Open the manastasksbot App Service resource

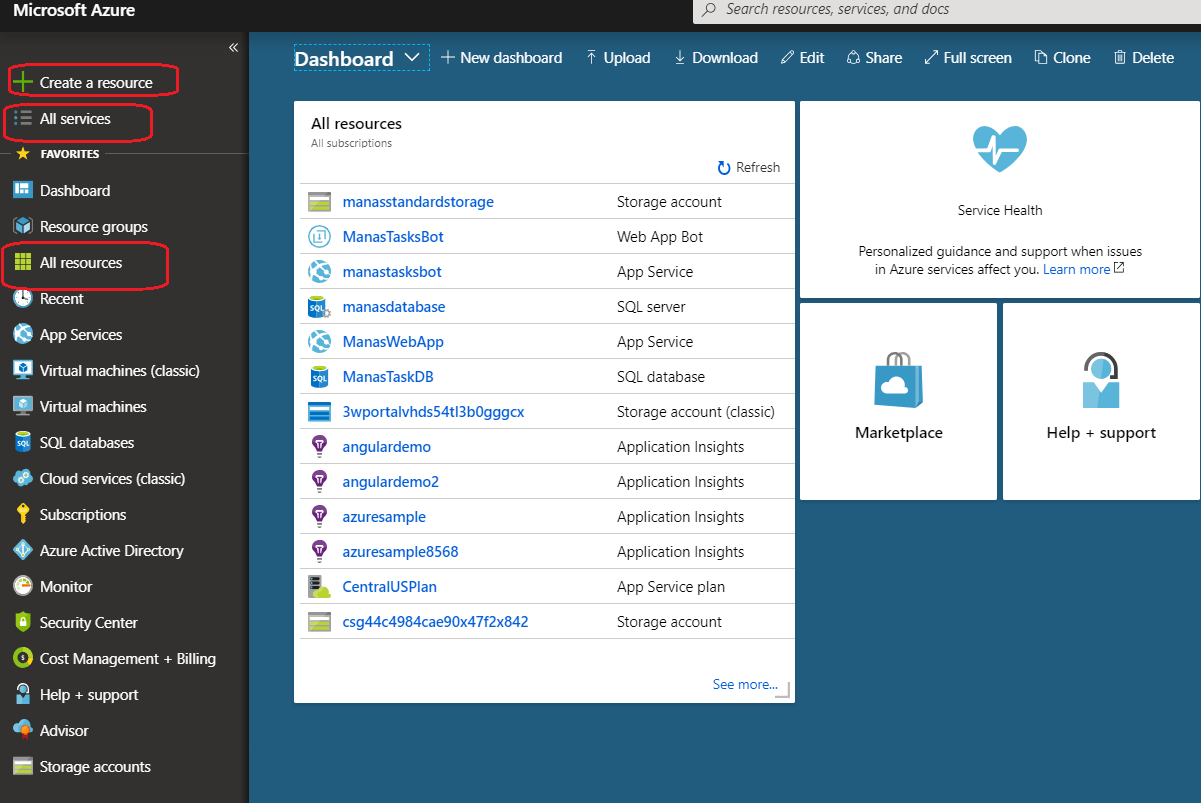[392, 272]
